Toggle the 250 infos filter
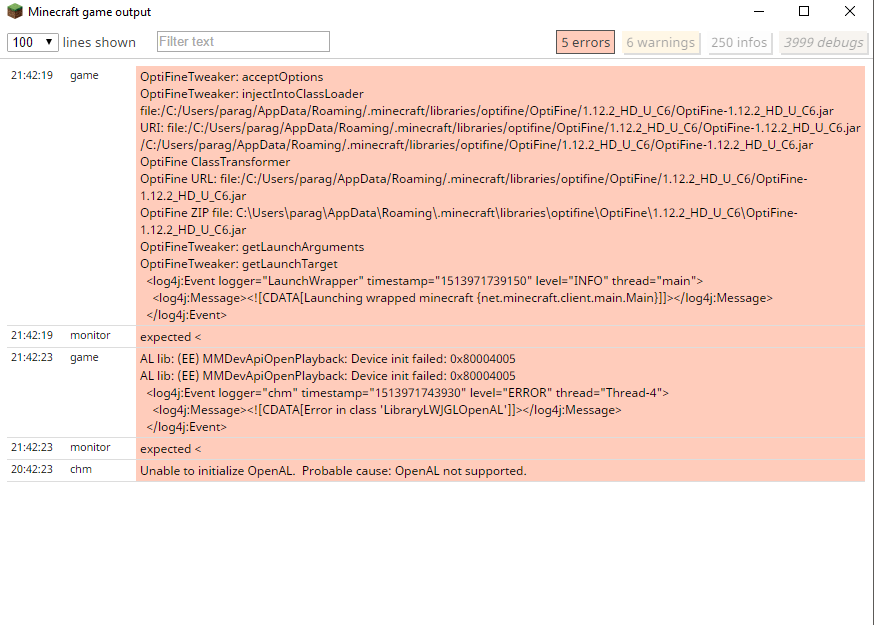The width and height of the screenshot is (874, 625). pos(739,42)
